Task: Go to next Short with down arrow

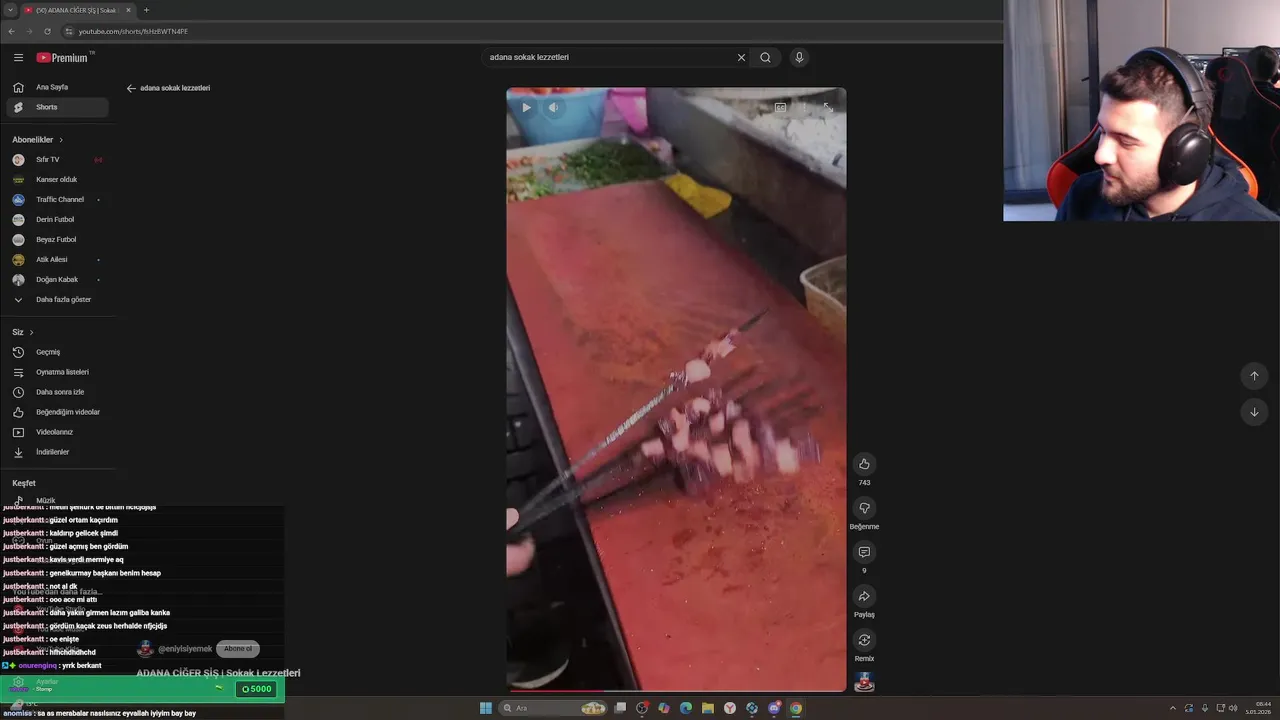Action: pyautogui.click(x=1254, y=412)
